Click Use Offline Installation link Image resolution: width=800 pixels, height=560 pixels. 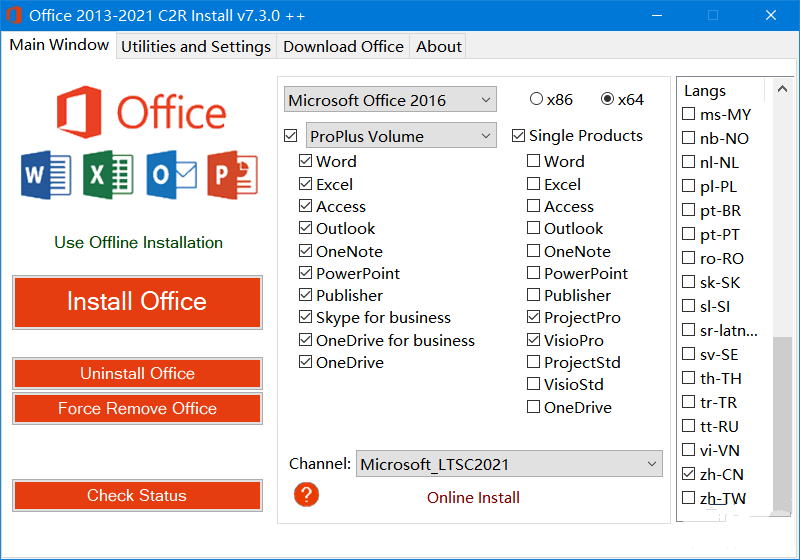(x=138, y=242)
